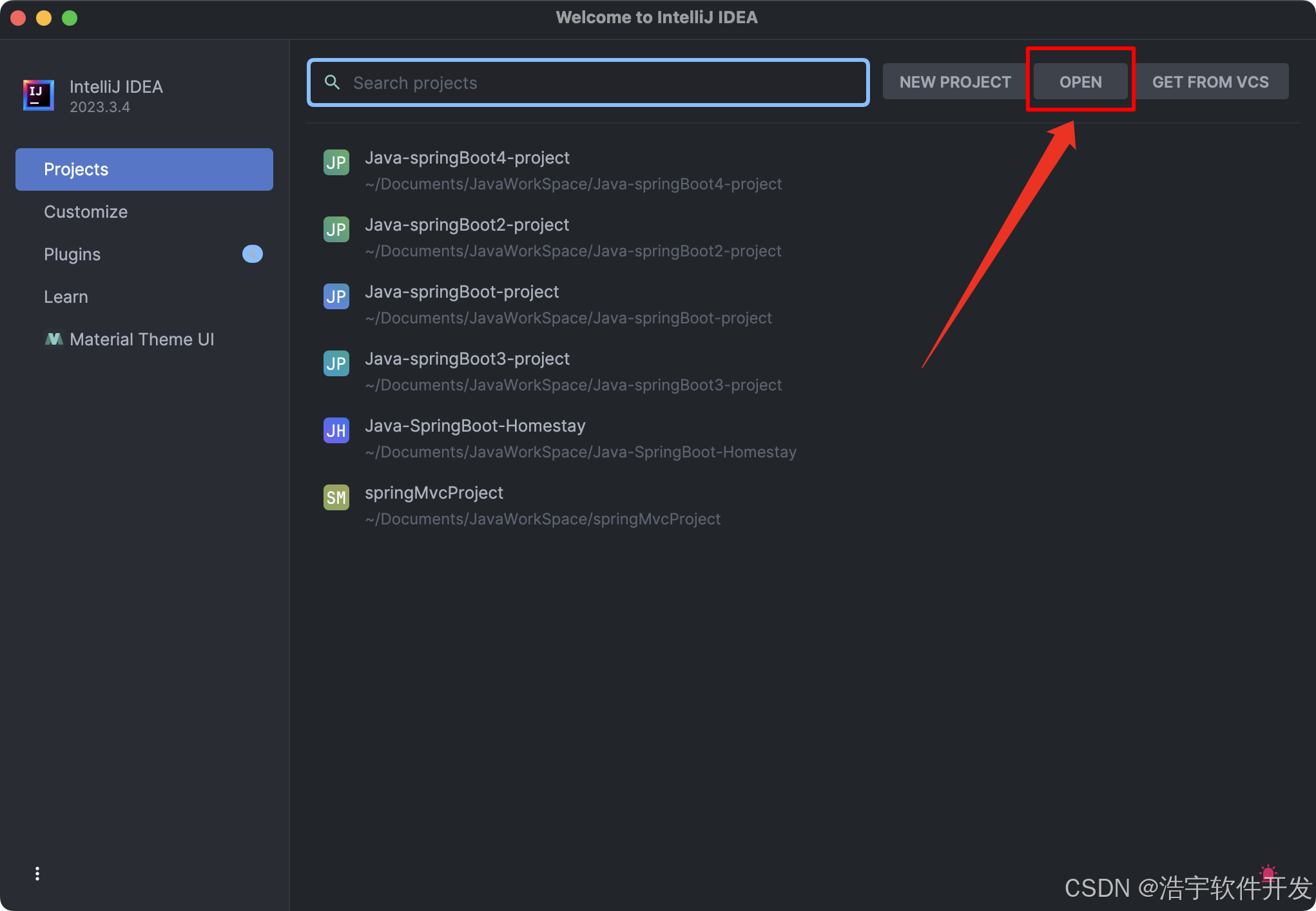Screen dimensions: 1316x911
Task: Select the Projects tab
Action: coord(144,169)
